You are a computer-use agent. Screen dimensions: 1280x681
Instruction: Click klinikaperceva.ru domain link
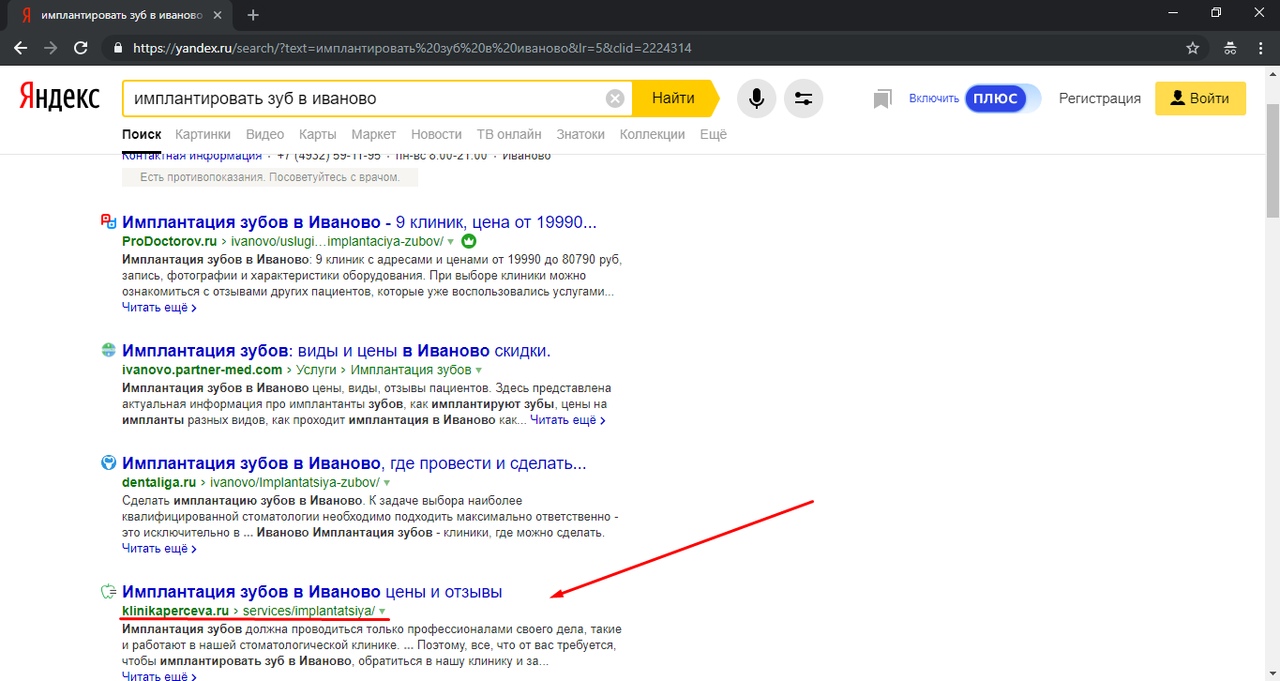(x=175, y=611)
